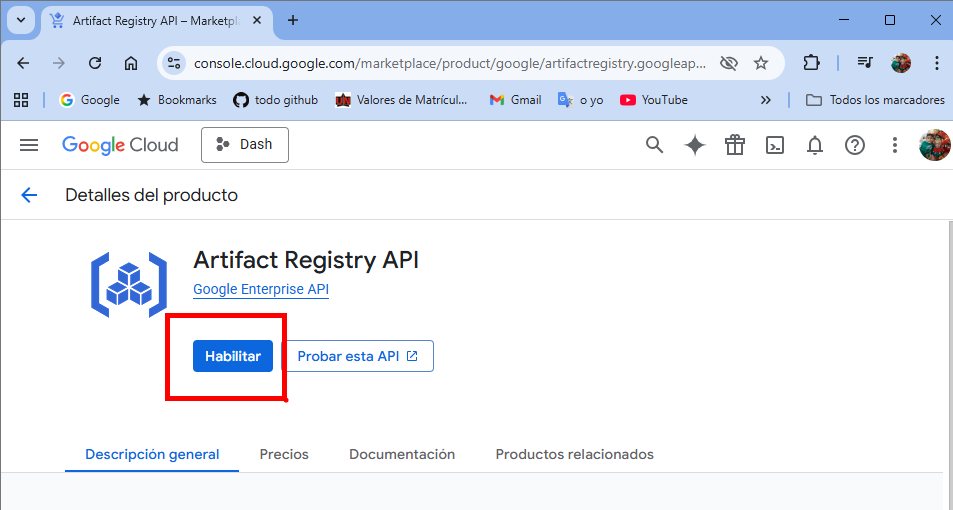The image size is (953, 510).
Task: Open a new browser tab
Action: (x=293, y=20)
